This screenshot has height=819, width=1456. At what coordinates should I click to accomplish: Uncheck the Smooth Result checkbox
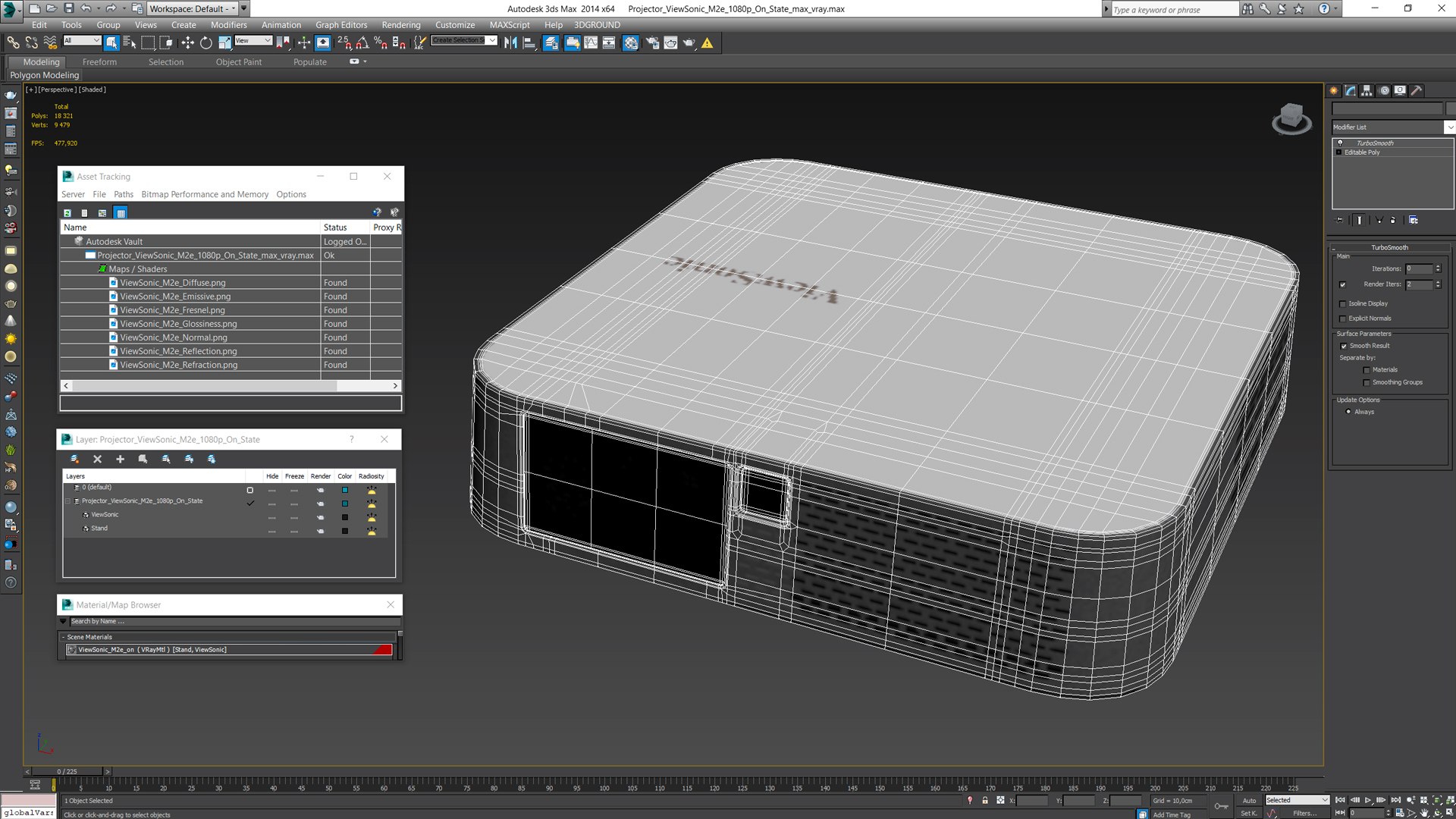(x=1344, y=346)
